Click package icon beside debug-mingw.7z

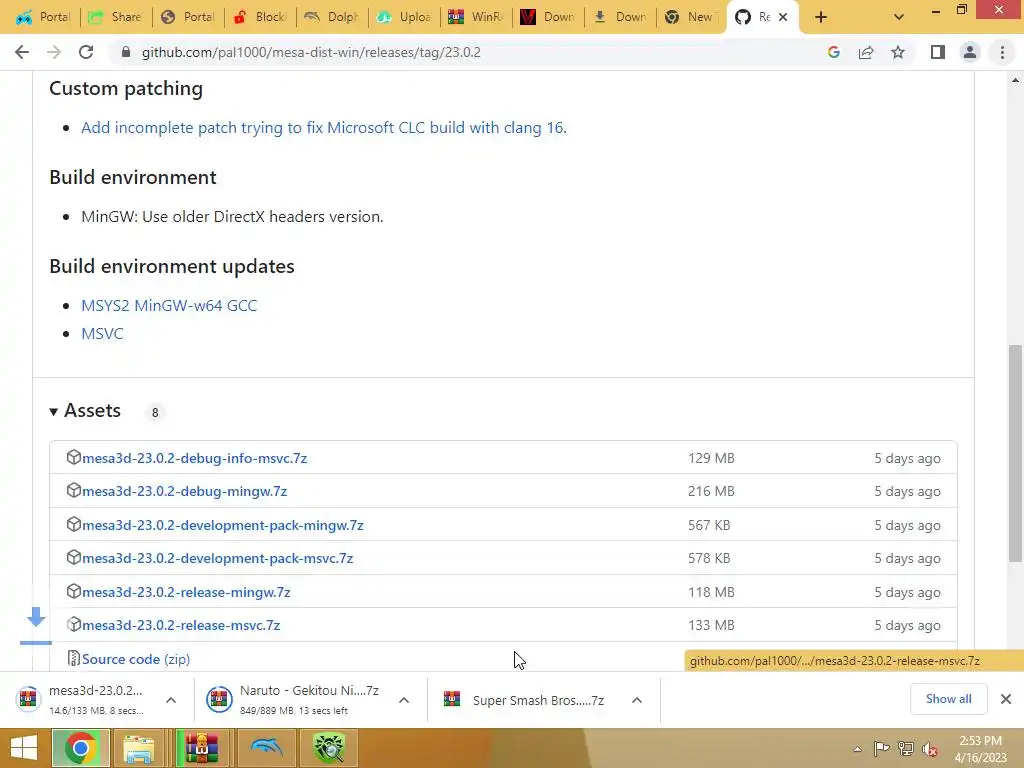click(74, 490)
